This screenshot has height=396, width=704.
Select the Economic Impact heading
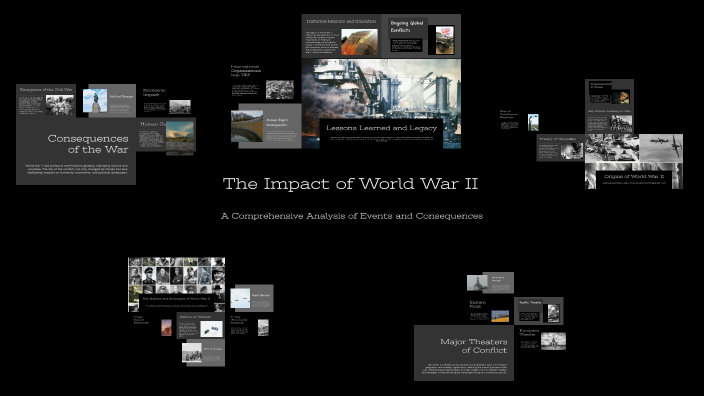coord(154,92)
